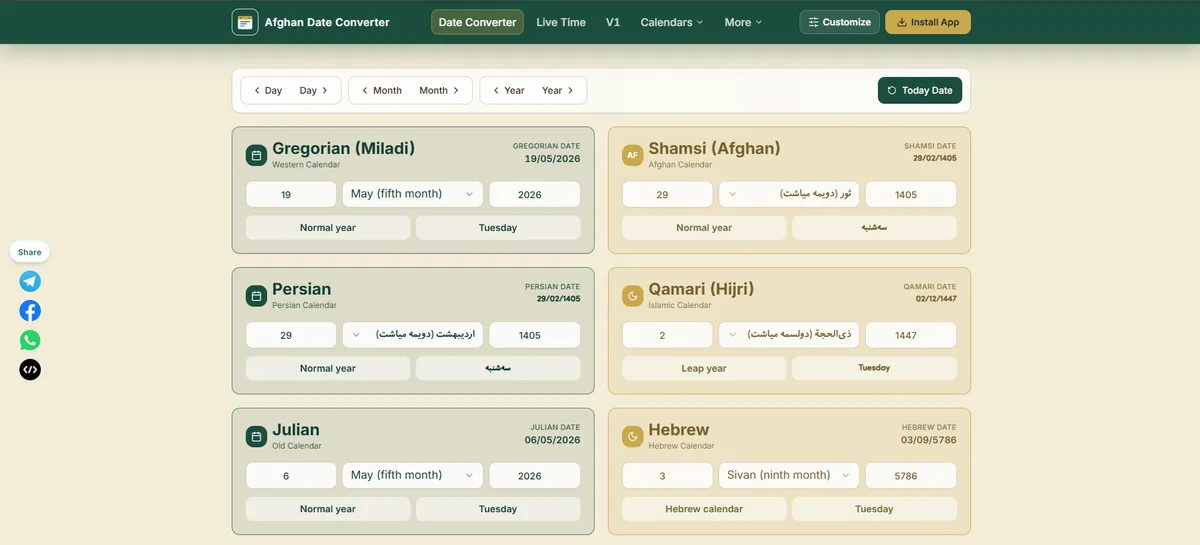Image resolution: width=1200 pixels, height=545 pixels.
Task: Edit the Gregorian day field 19
Action: click(x=291, y=194)
